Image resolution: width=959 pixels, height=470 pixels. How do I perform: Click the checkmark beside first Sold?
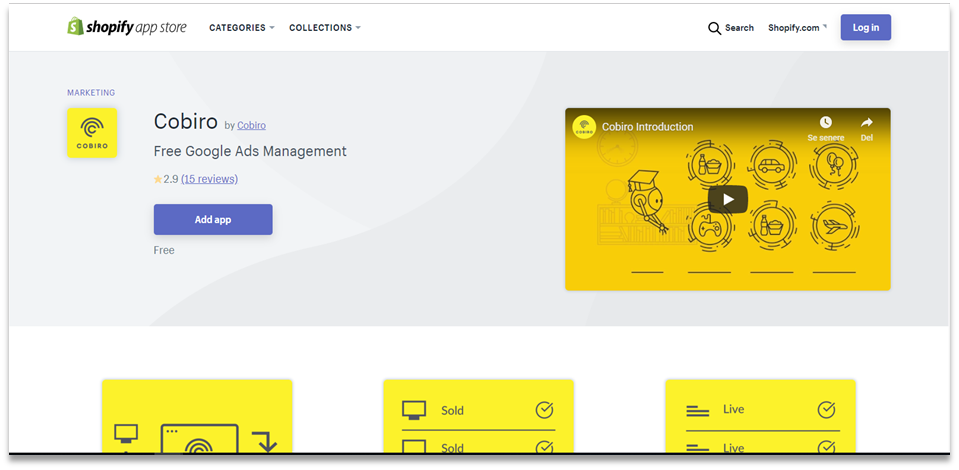[544, 410]
